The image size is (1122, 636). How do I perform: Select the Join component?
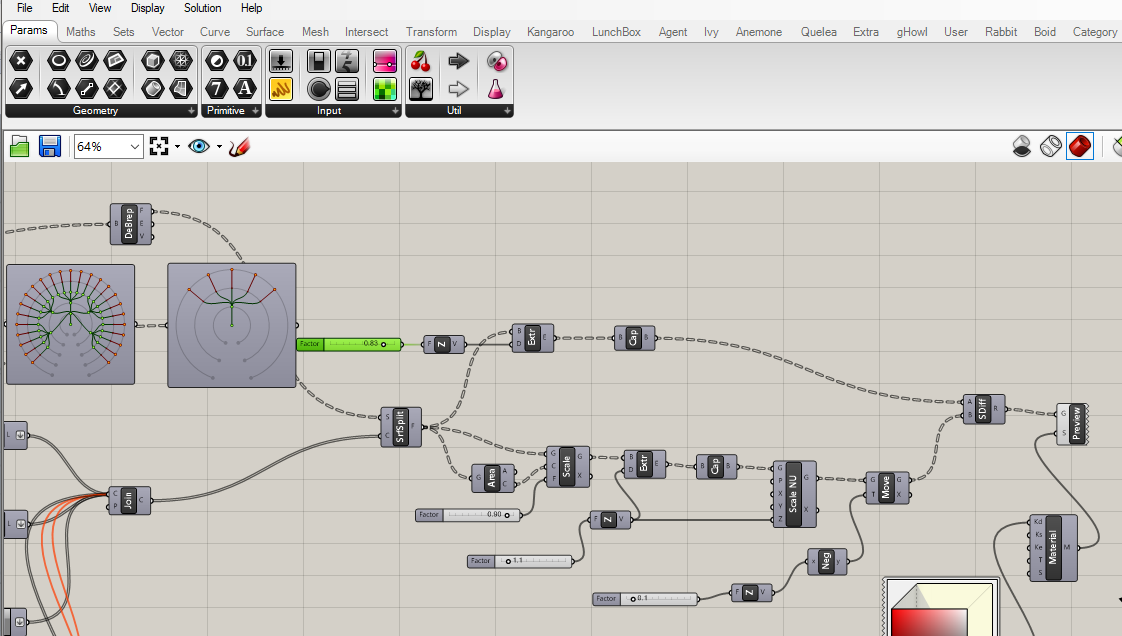130,500
